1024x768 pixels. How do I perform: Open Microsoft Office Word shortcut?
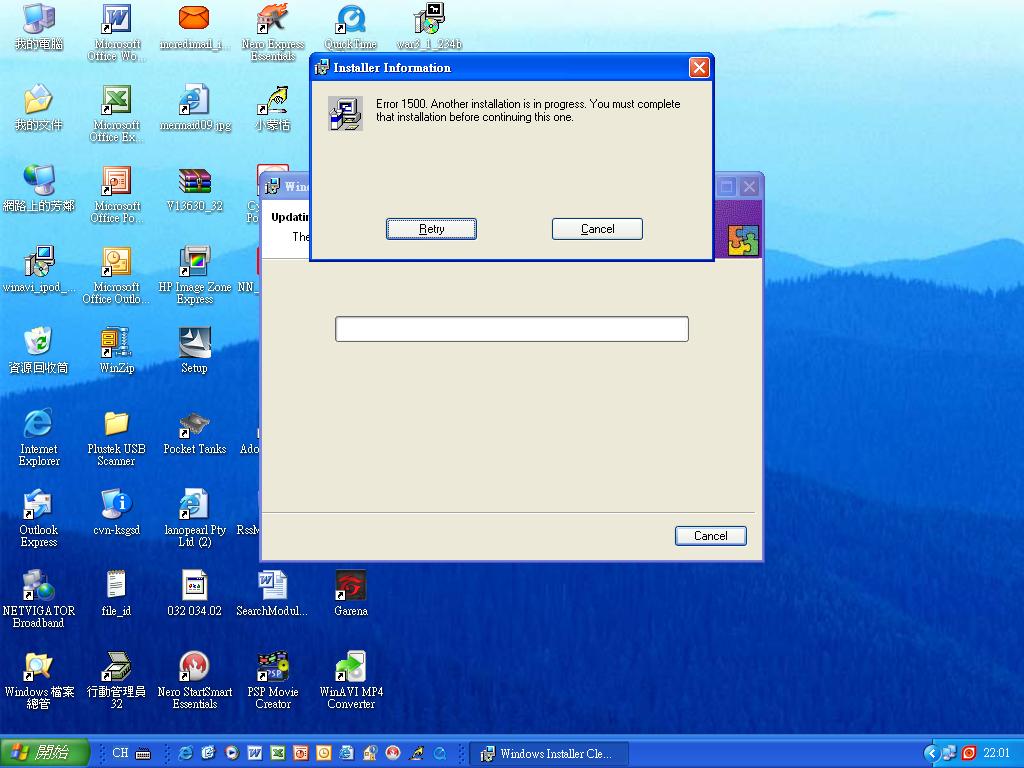tap(116, 33)
